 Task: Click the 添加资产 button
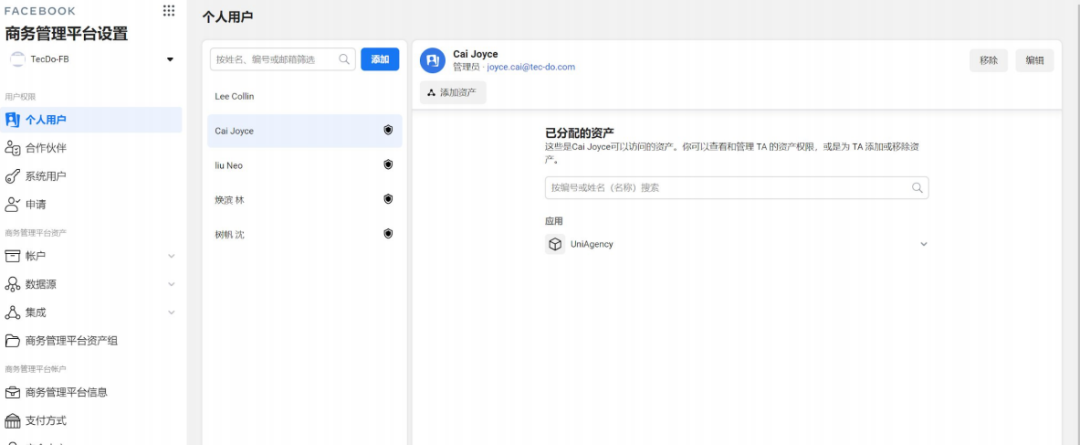[453, 92]
